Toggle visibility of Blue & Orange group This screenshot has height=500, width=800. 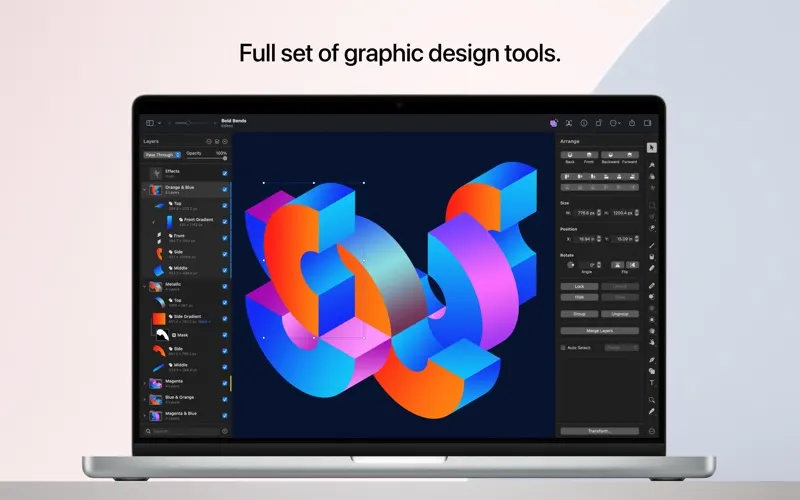click(224, 399)
